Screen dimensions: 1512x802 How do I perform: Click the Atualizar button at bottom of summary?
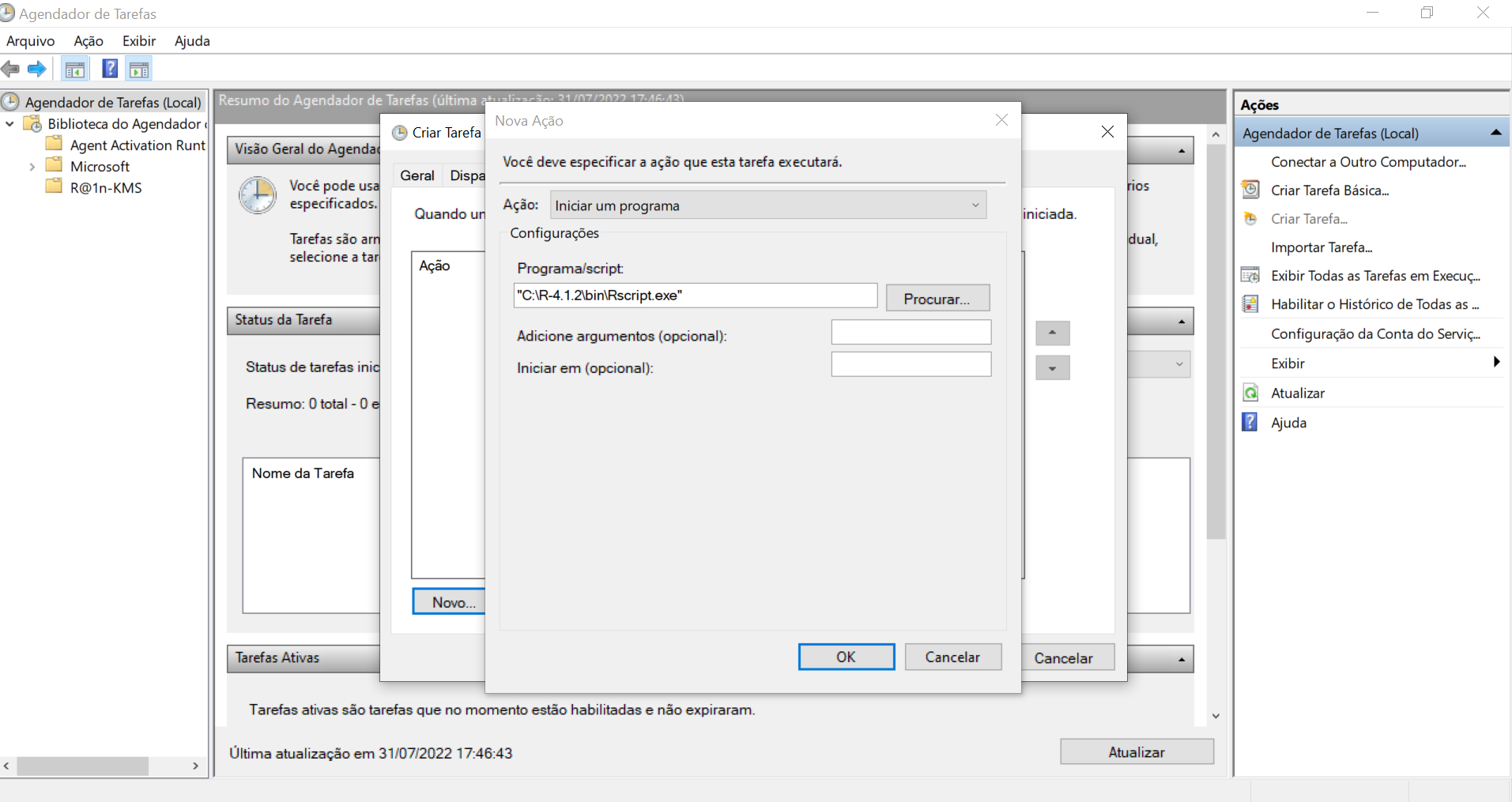pos(1137,751)
